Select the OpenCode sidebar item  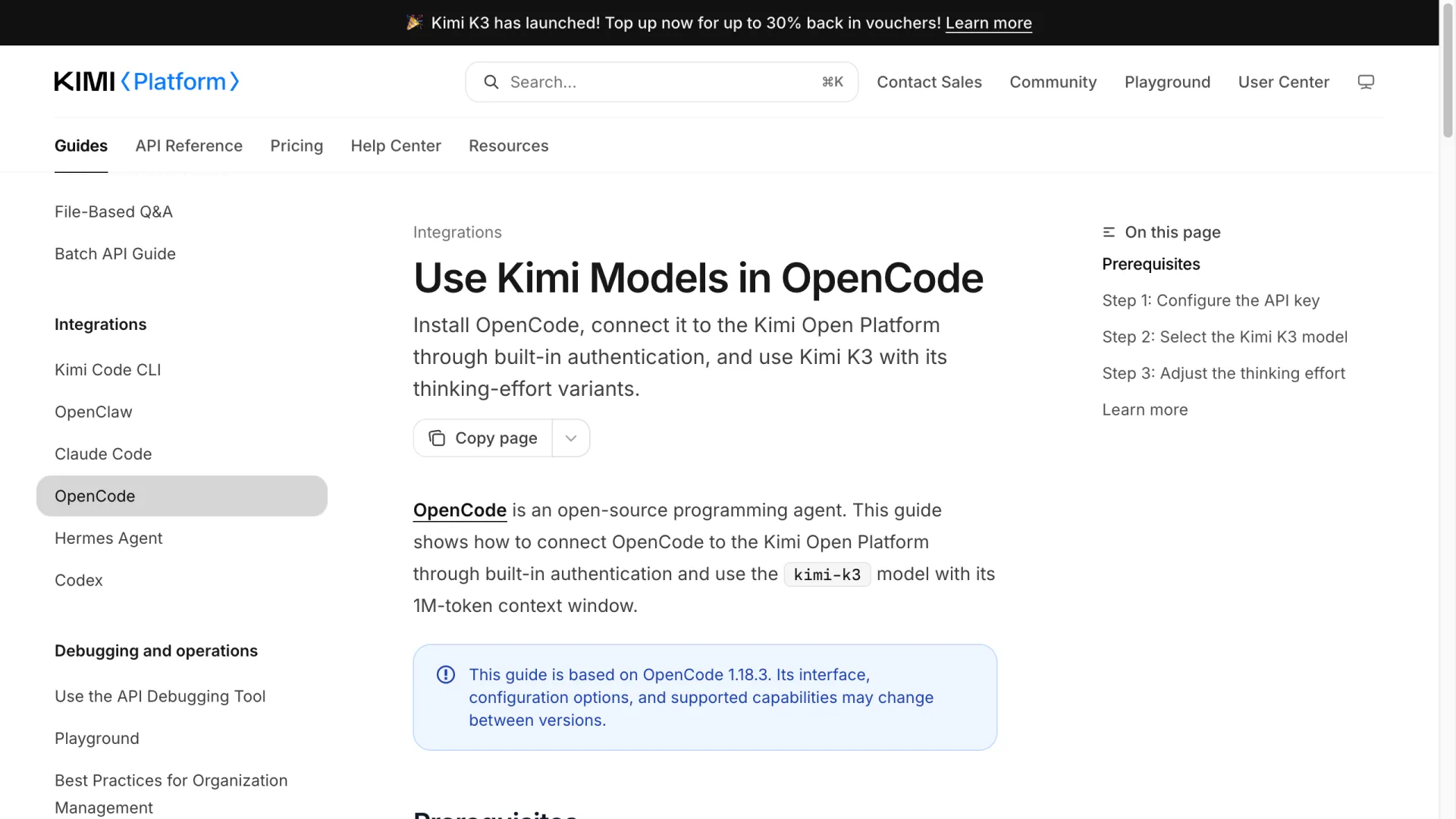182,496
